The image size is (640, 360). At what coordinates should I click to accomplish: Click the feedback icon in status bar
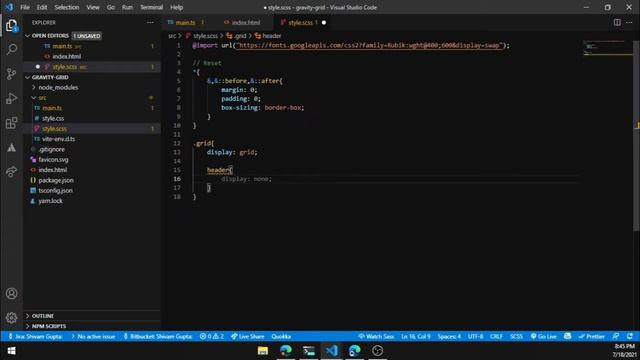616,336
